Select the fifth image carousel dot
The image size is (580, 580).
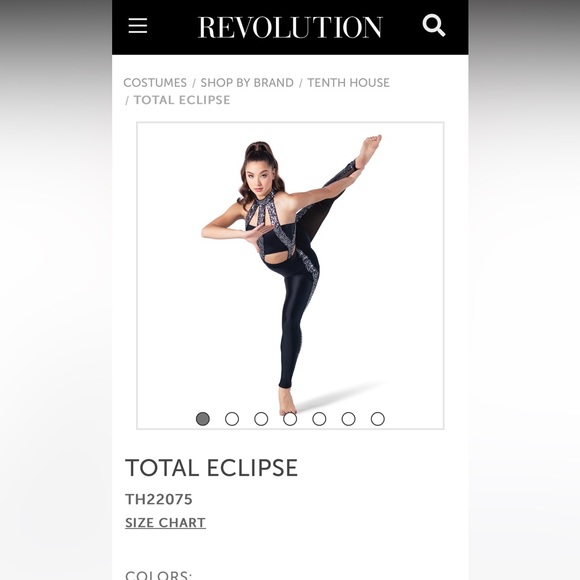[319, 419]
